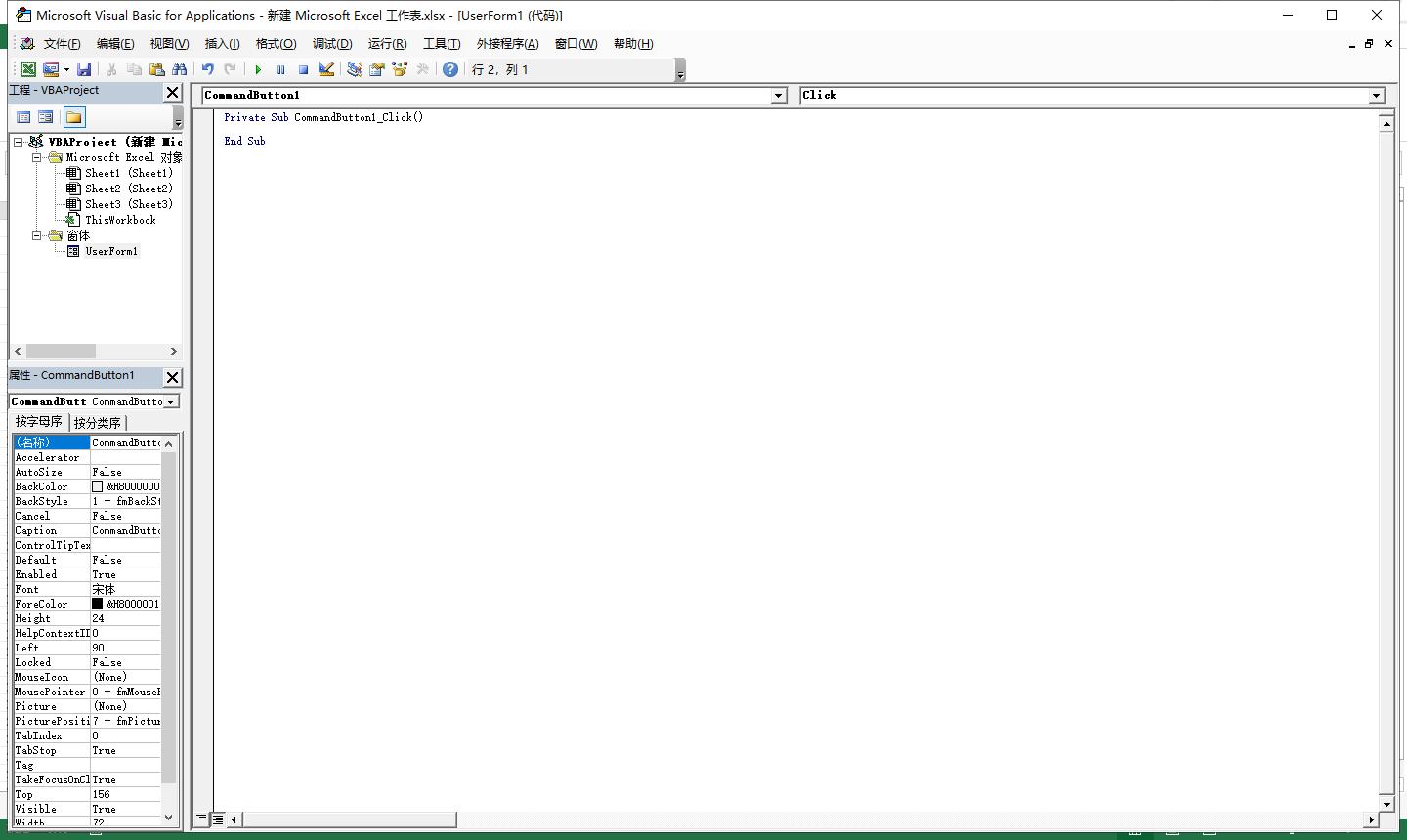Open toolbar options overflow arrow
The image size is (1407, 840).
680,70
